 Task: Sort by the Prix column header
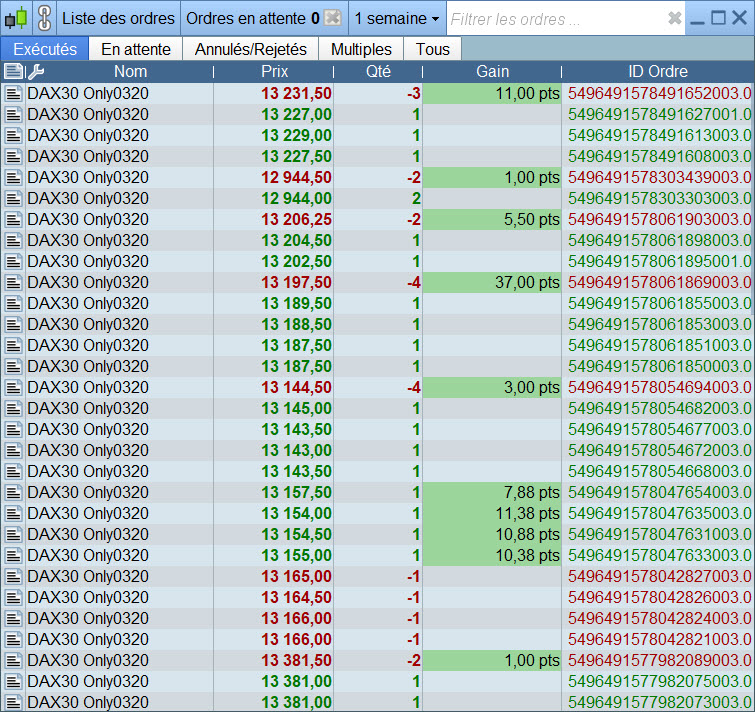pos(274,71)
